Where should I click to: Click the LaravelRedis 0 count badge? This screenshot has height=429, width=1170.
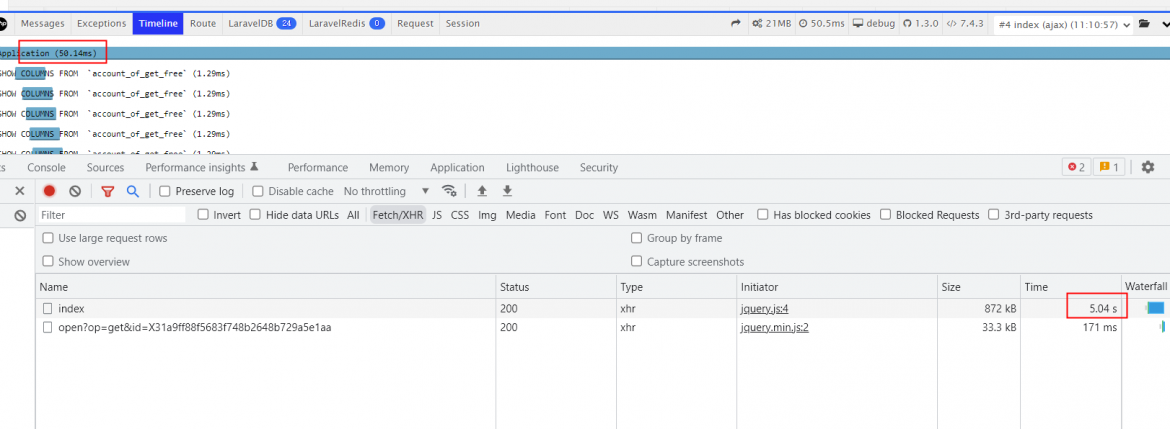[x=377, y=23]
